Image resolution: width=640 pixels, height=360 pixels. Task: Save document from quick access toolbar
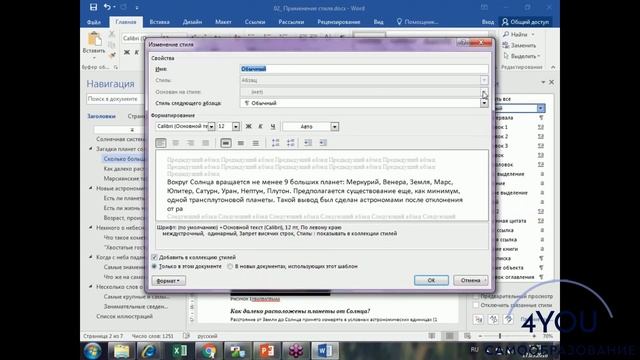click(x=93, y=7)
